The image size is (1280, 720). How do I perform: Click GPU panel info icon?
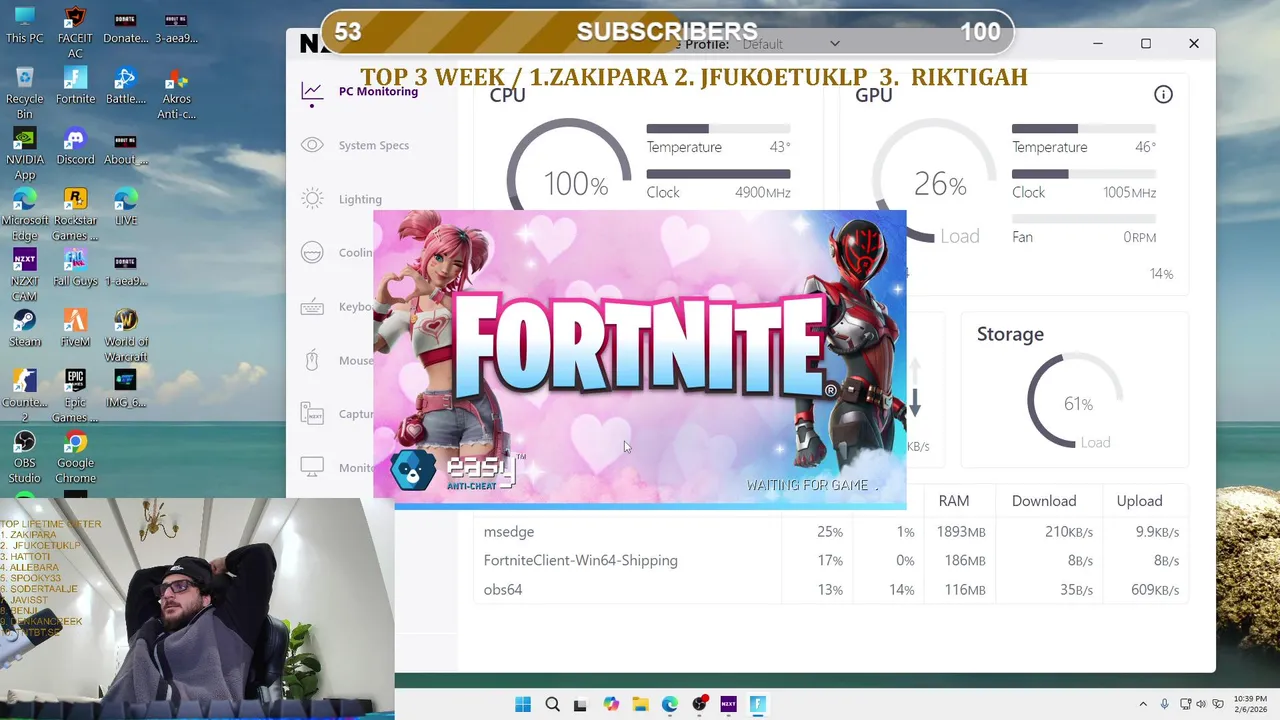(1163, 95)
